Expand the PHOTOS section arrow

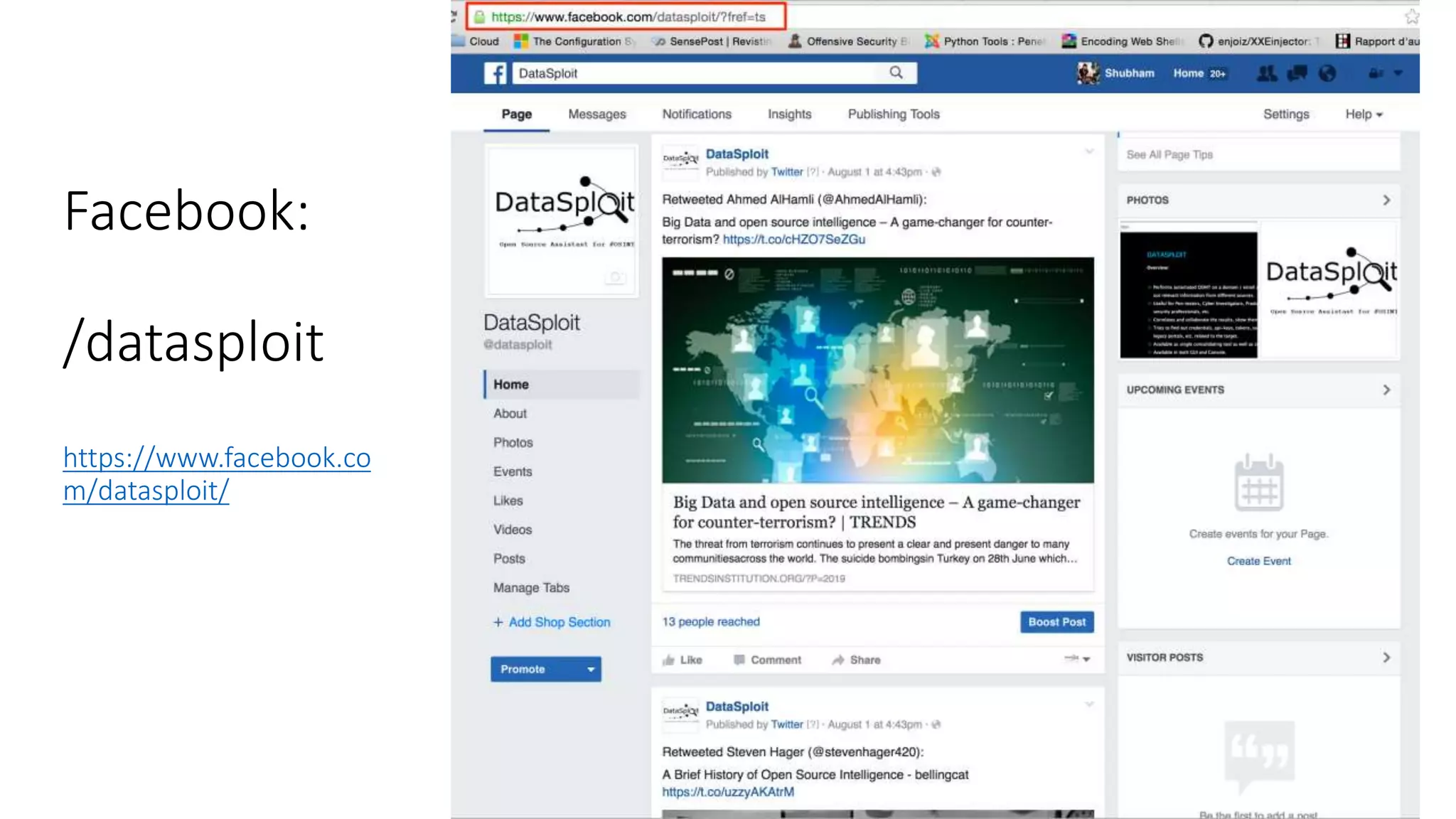(1386, 200)
